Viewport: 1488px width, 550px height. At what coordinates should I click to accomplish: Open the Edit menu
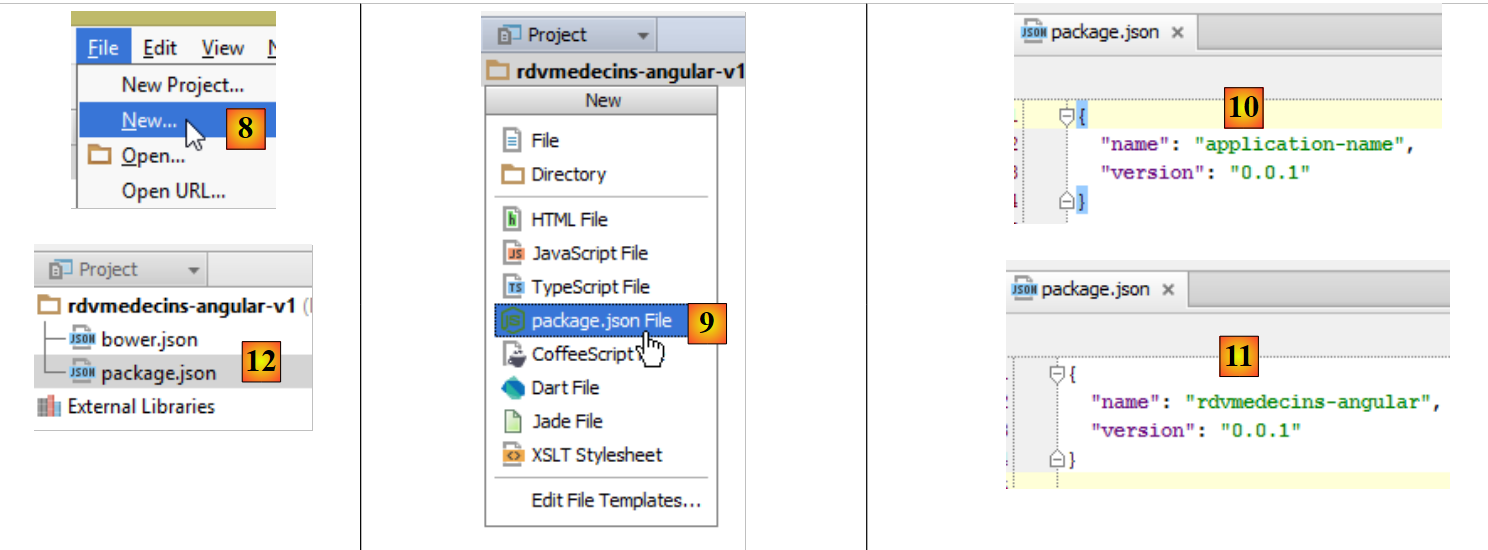[x=159, y=48]
